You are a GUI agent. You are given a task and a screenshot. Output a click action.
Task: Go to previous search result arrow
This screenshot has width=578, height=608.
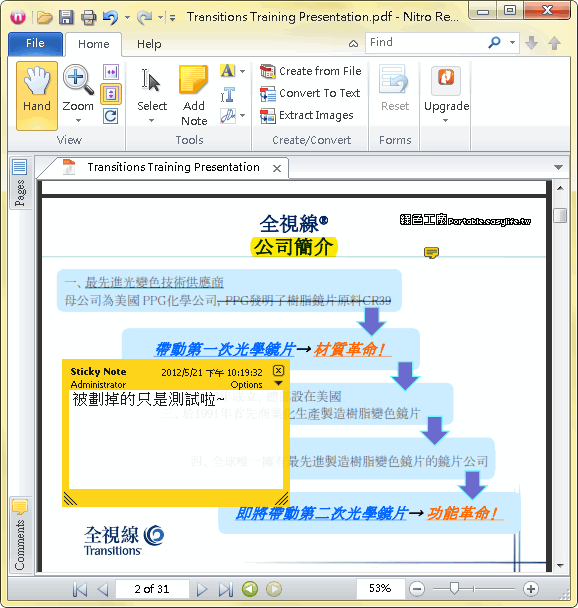555,43
